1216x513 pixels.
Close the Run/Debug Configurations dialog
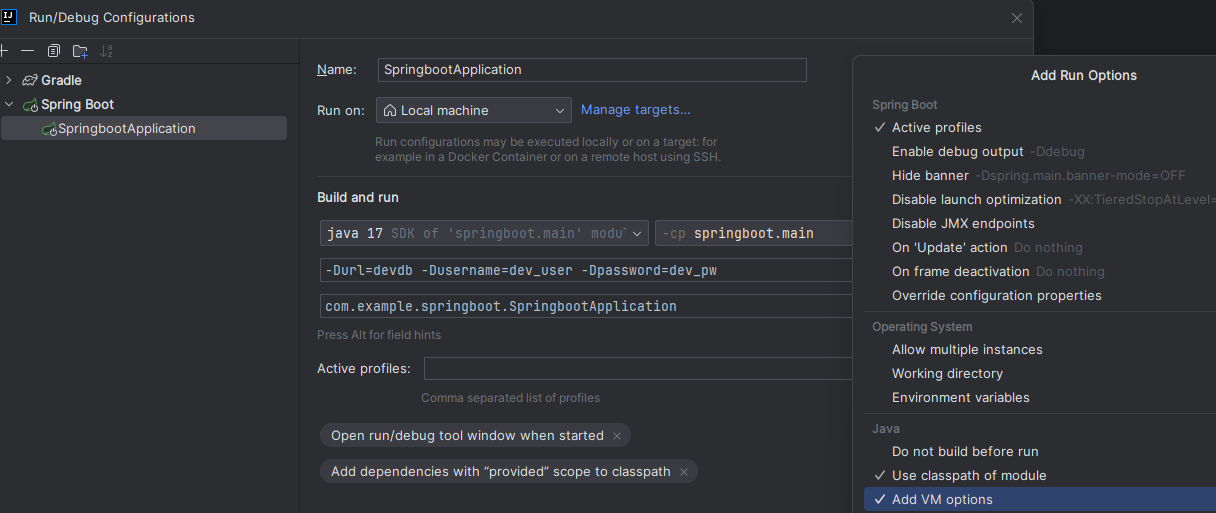(x=1017, y=18)
